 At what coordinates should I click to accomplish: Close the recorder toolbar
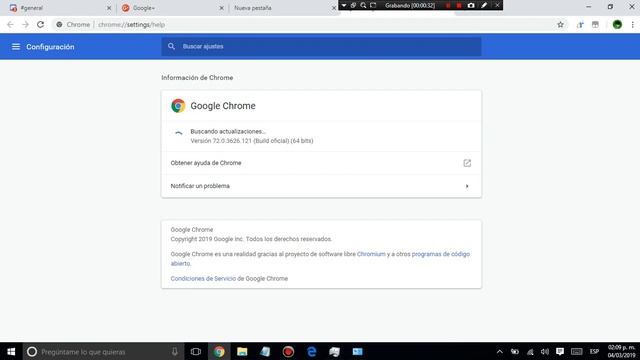[x=497, y=5]
